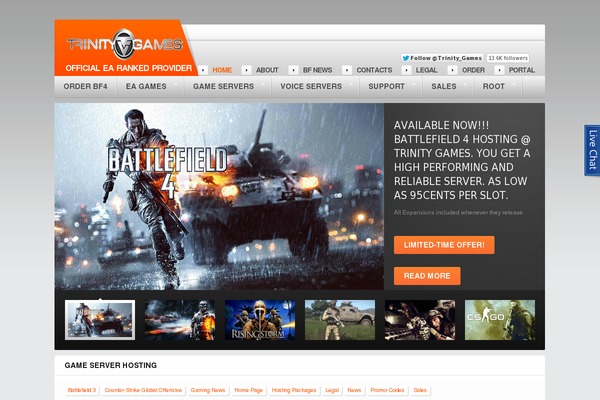This screenshot has width=600, height=400.
Task: Click the Legal tag link
Action: tap(332, 390)
